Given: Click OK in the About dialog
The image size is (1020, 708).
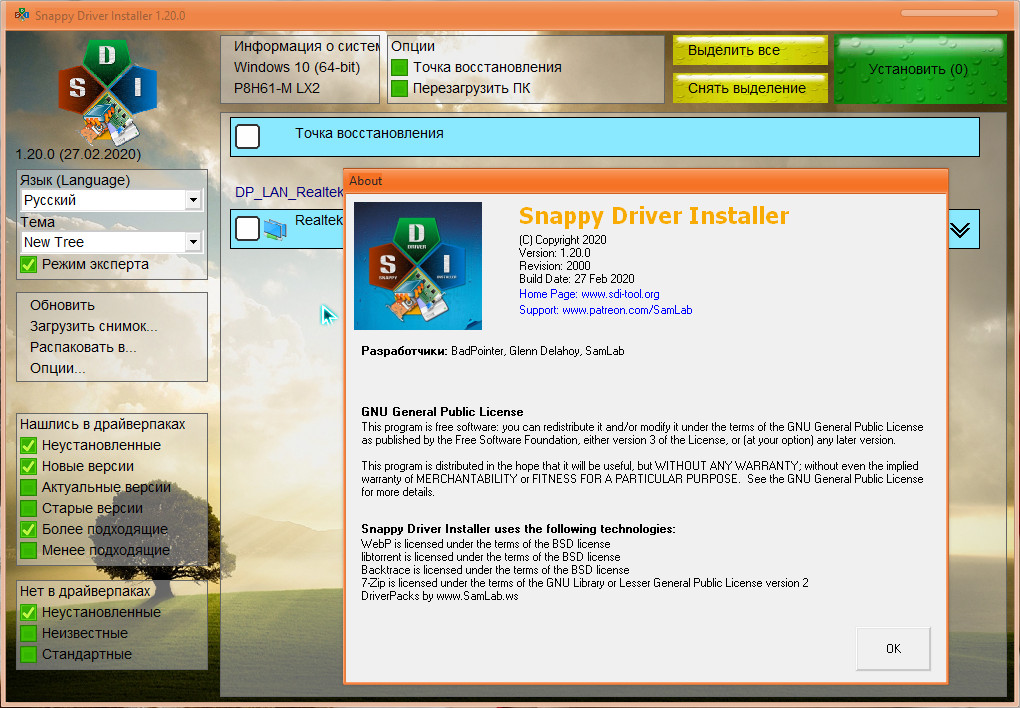Looking at the screenshot, I should pos(893,649).
